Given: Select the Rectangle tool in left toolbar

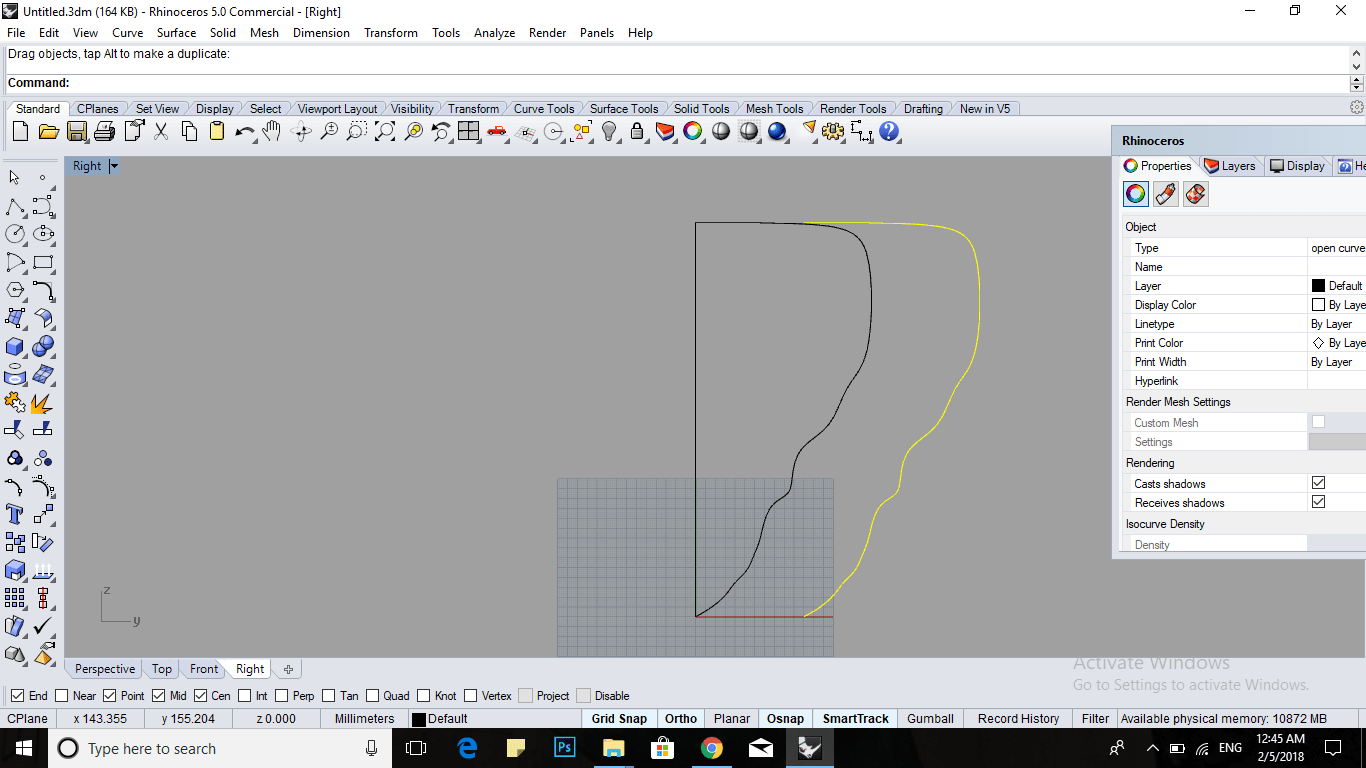Looking at the screenshot, I should coord(43,263).
